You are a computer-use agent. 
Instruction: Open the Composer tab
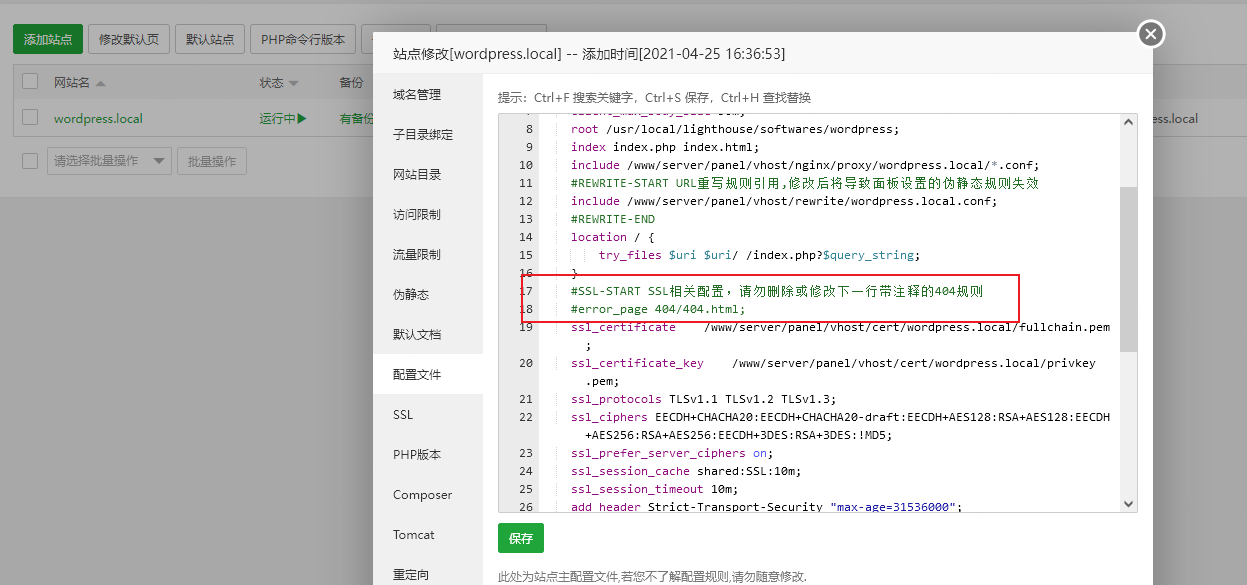point(428,494)
